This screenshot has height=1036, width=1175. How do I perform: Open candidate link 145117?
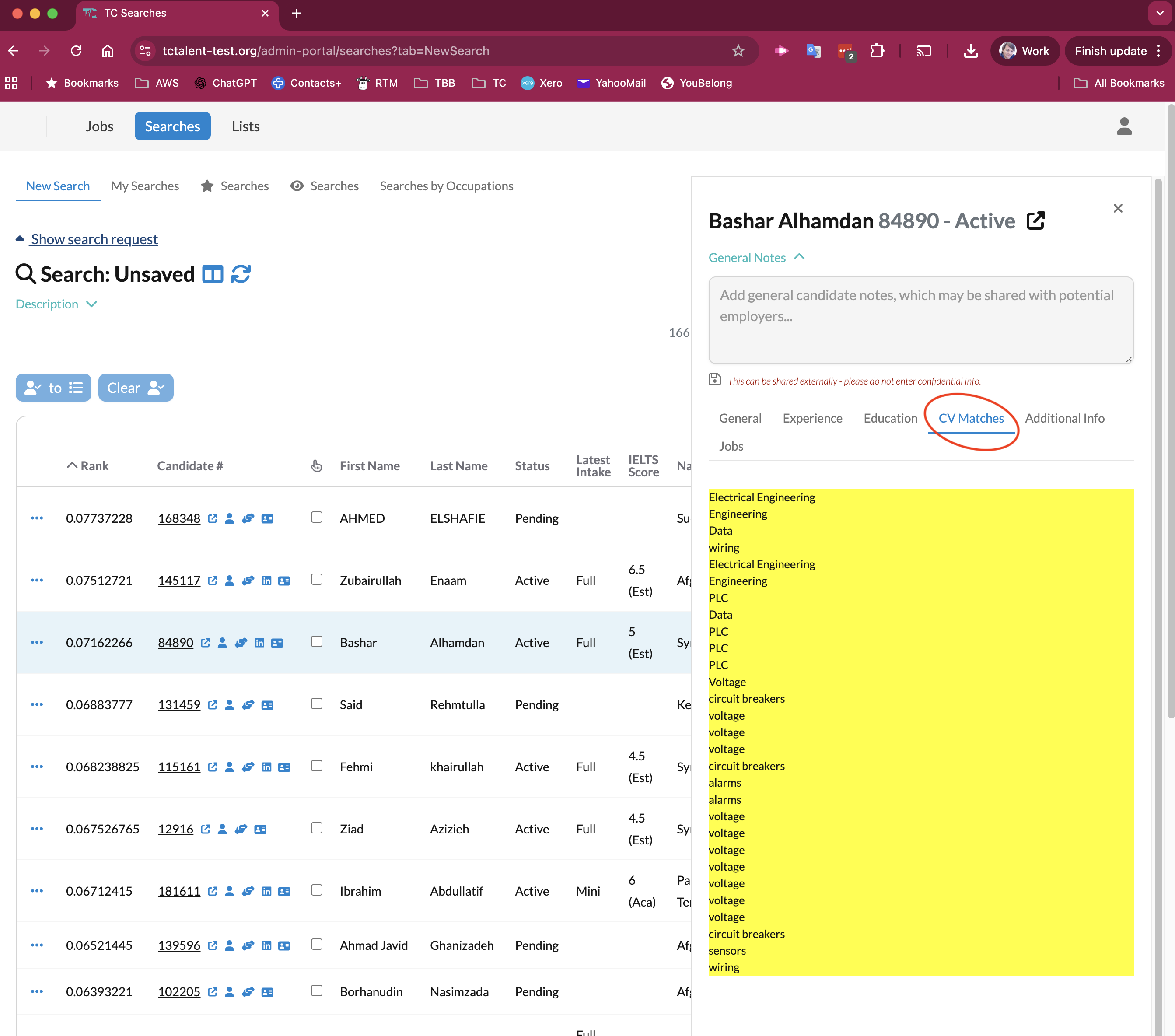coord(179,581)
